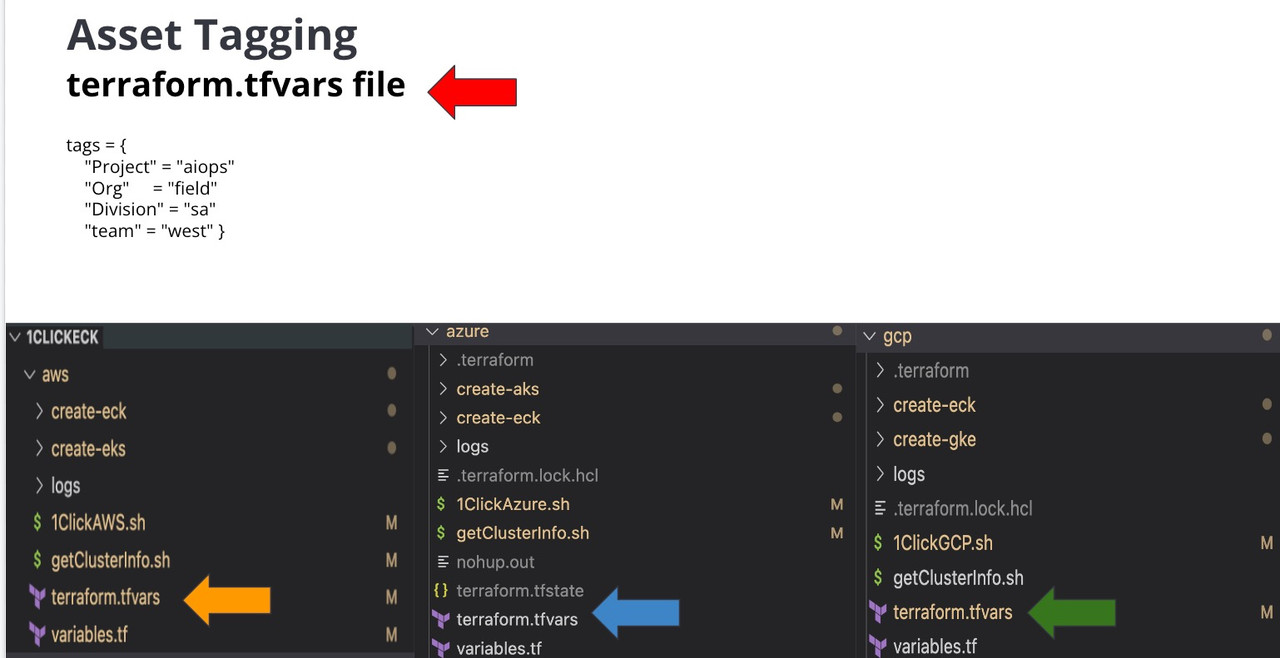
Task: Collapse the 1CLICKECK explorer section
Action: tap(14, 337)
